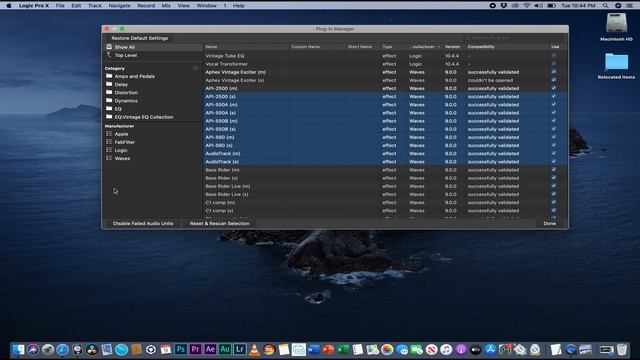The height and width of the screenshot is (360, 640).
Task: Open Lightroom from the dock
Action: [239, 349]
